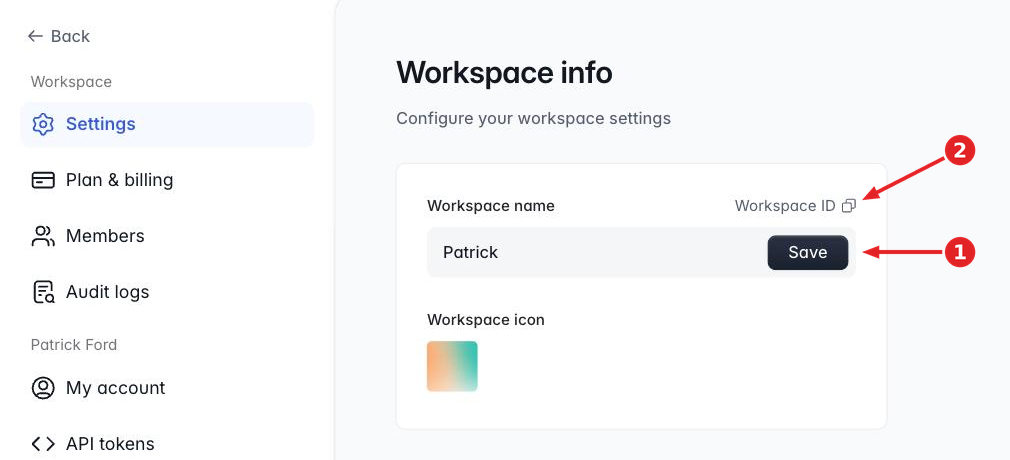
Task: Click the gradient workspace icon thumbnail
Action: tap(452, 366)
